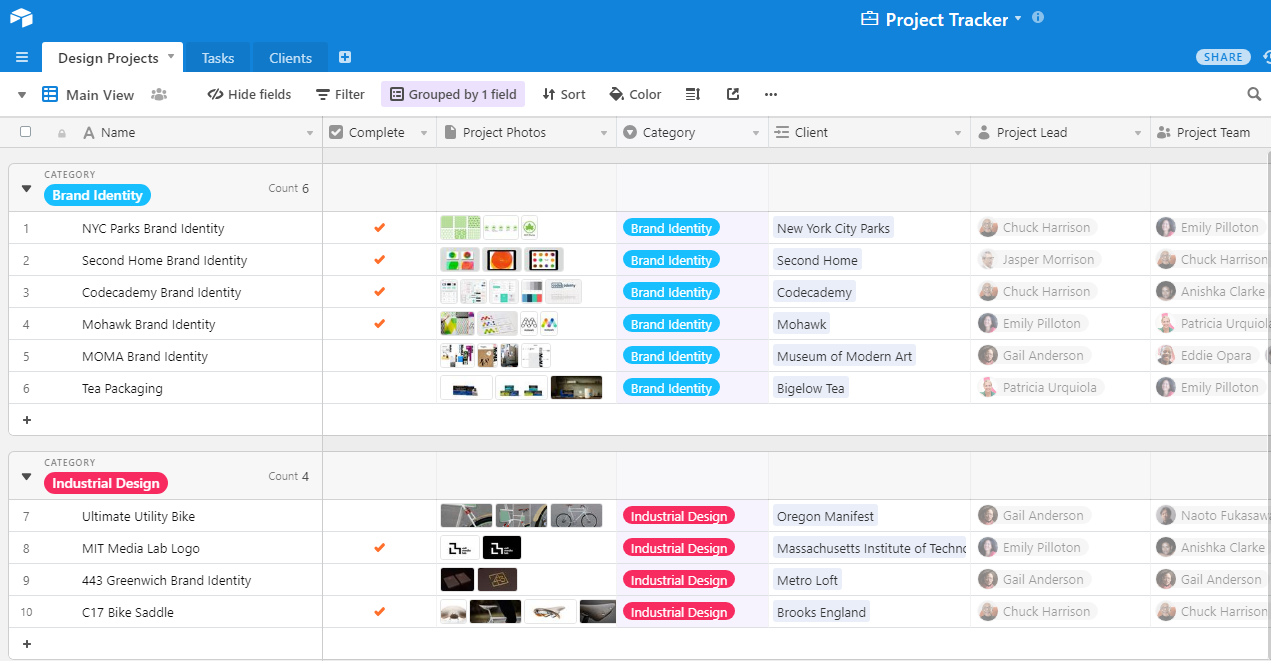1271x661 pixels.
Task: Toggle Complete for C17 Bike Saddle
Action: (x=379, y=612)
